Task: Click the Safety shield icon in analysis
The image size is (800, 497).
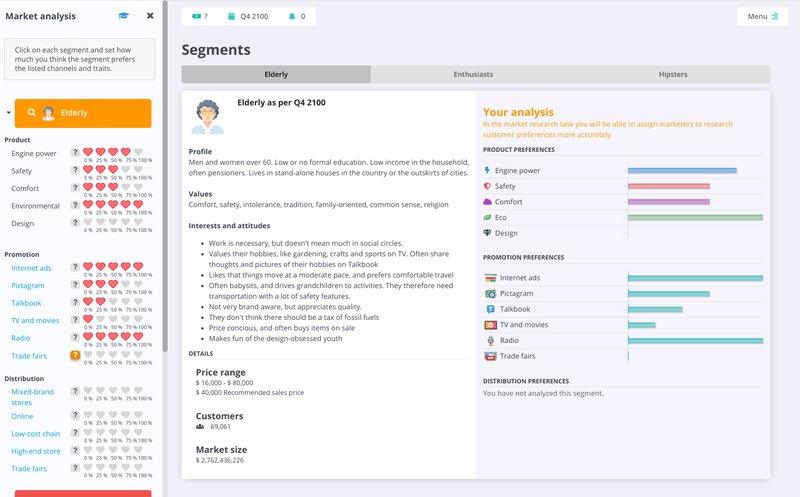Action: 487,186
